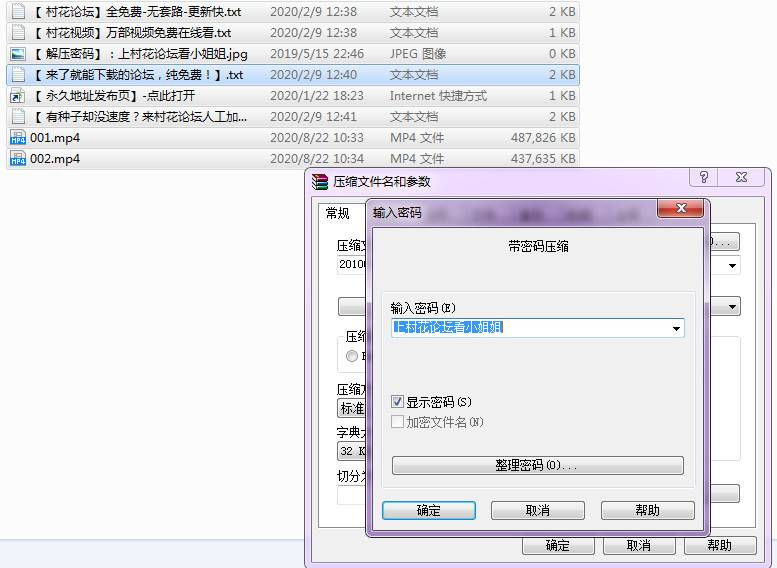Select the partially hidden radio button under 压缩
Image resolution: width=777 pixels, height=568 pixels.
(352, 356)
